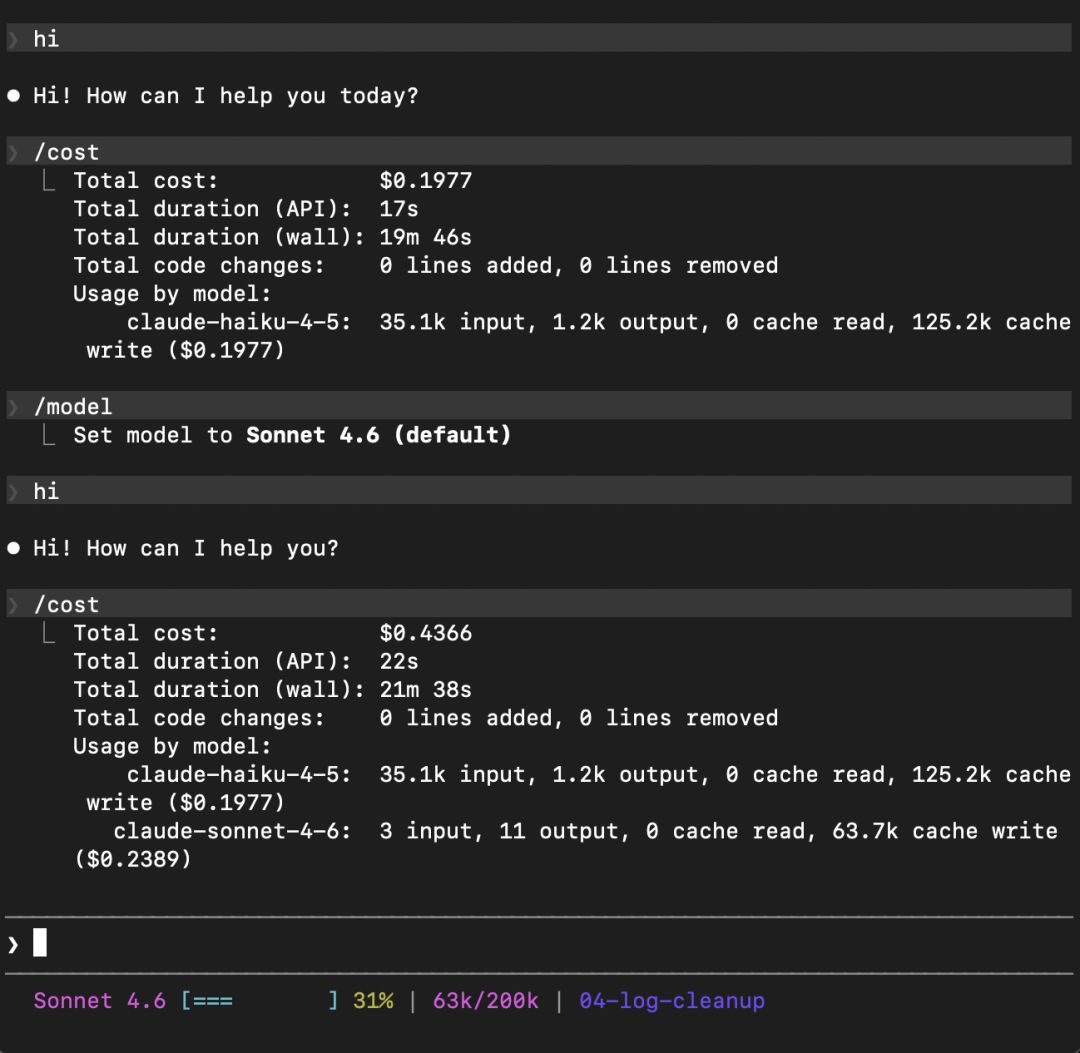Click the $0.1977 total cost value

pyautogui.click(x=426, y=180)
